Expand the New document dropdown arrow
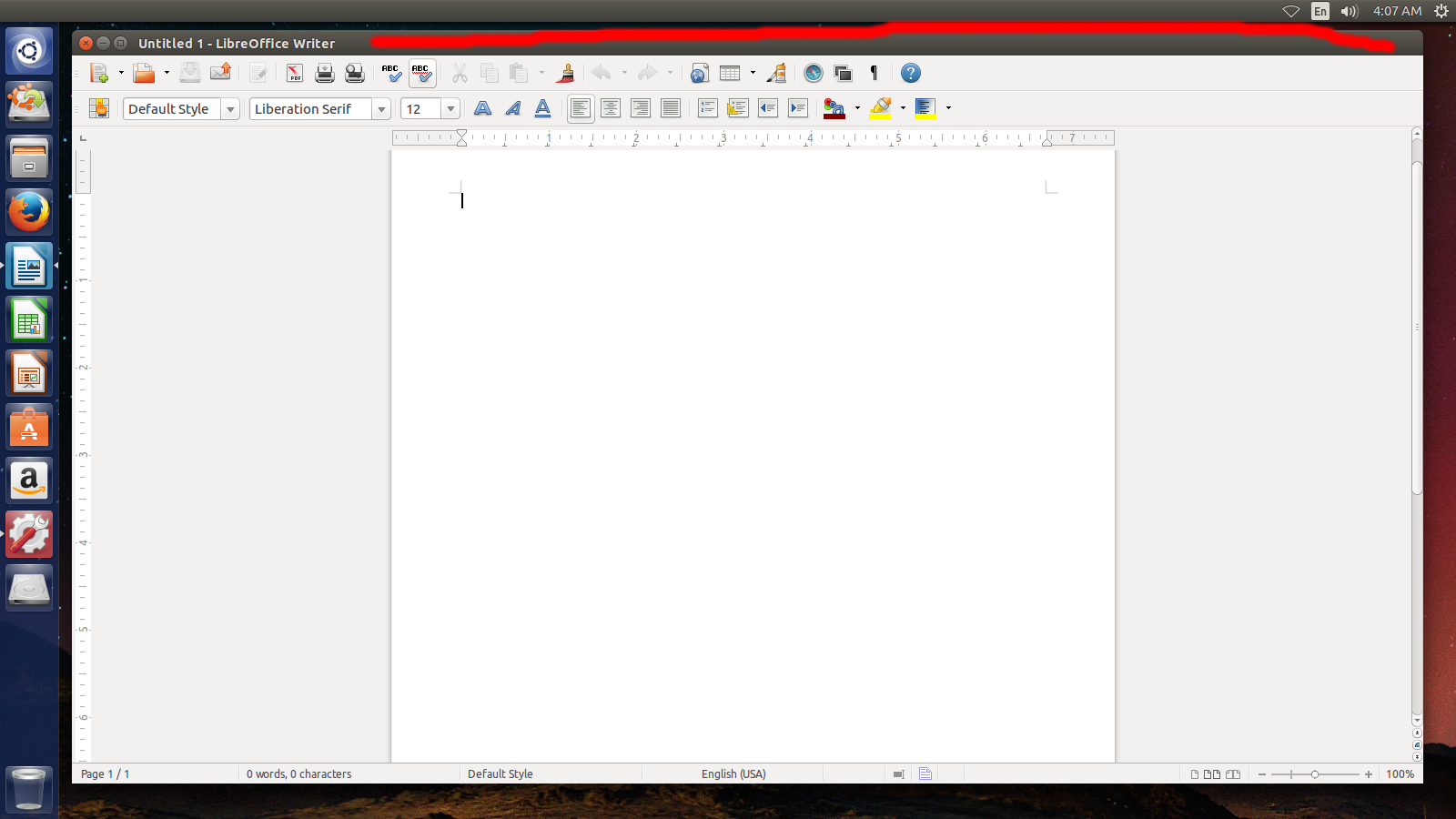Screen dimensions: 1456x819 pyautogui.click(x=121, y=73)
